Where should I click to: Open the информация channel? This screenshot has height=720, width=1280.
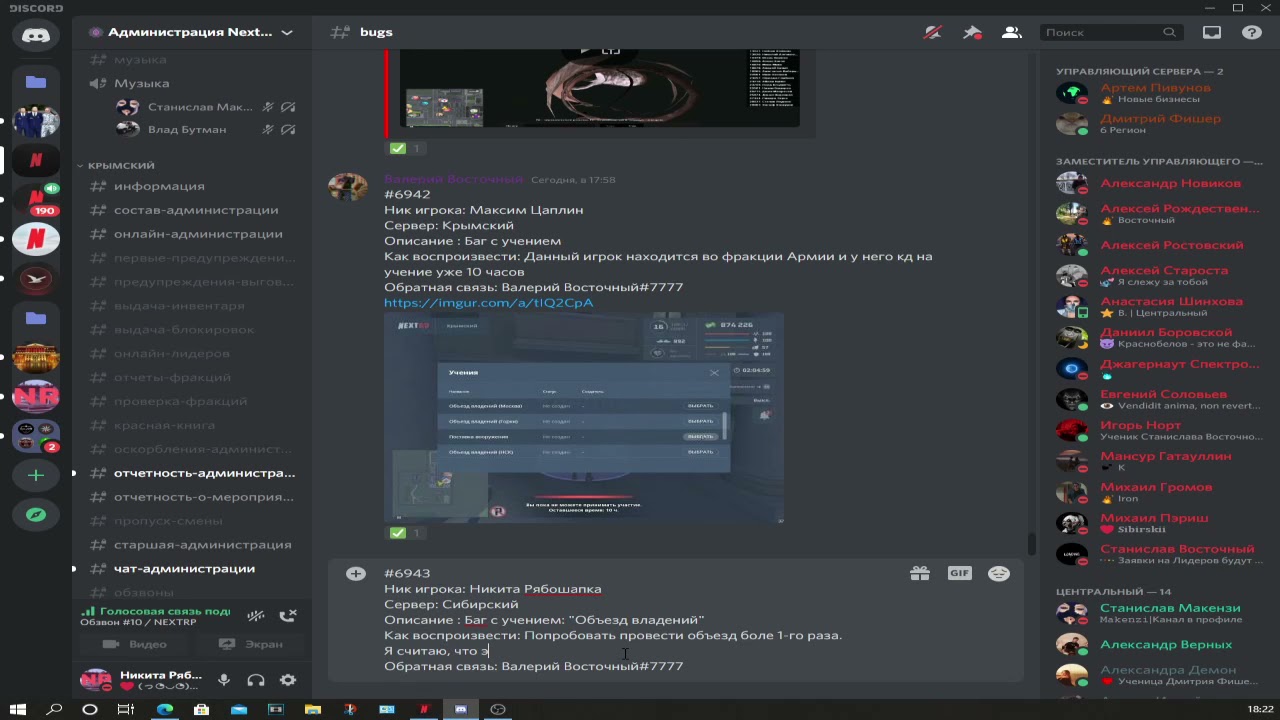[x=190, y=186]
